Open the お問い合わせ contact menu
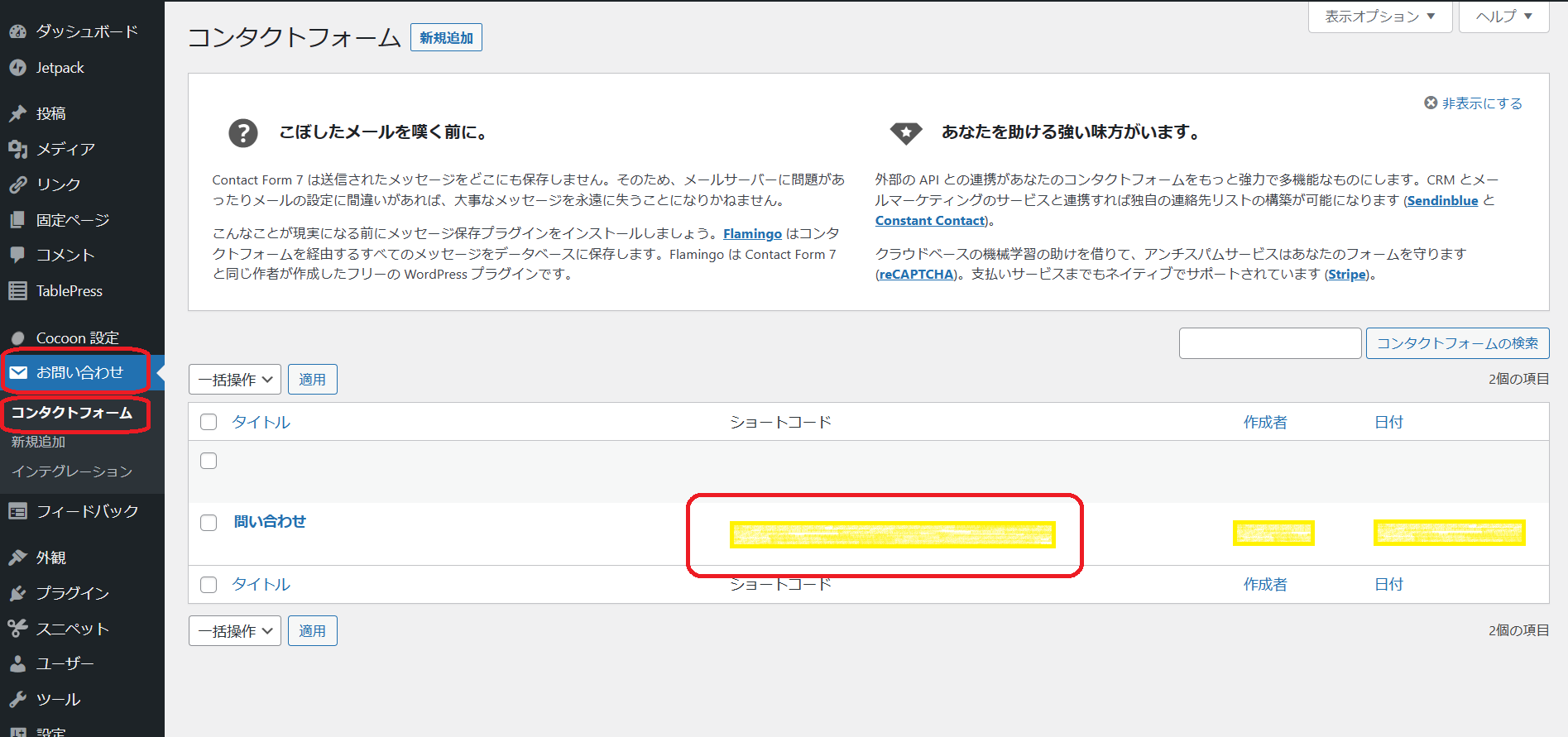The width and height of the screenshot is (1568, 737). coord(79,372)
